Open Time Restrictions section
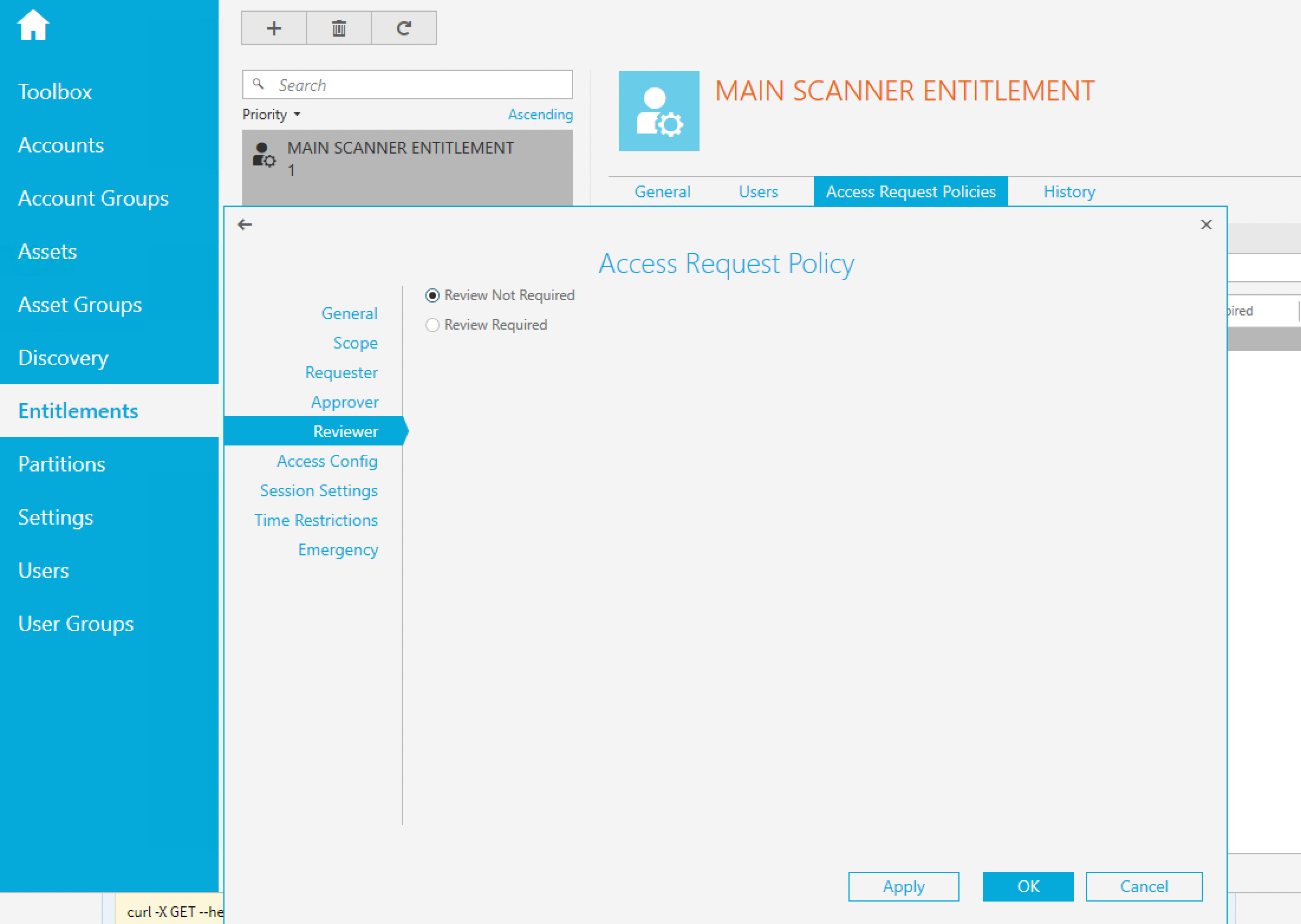Screen dimensions: 1301x924 click(x=316, y=520)
